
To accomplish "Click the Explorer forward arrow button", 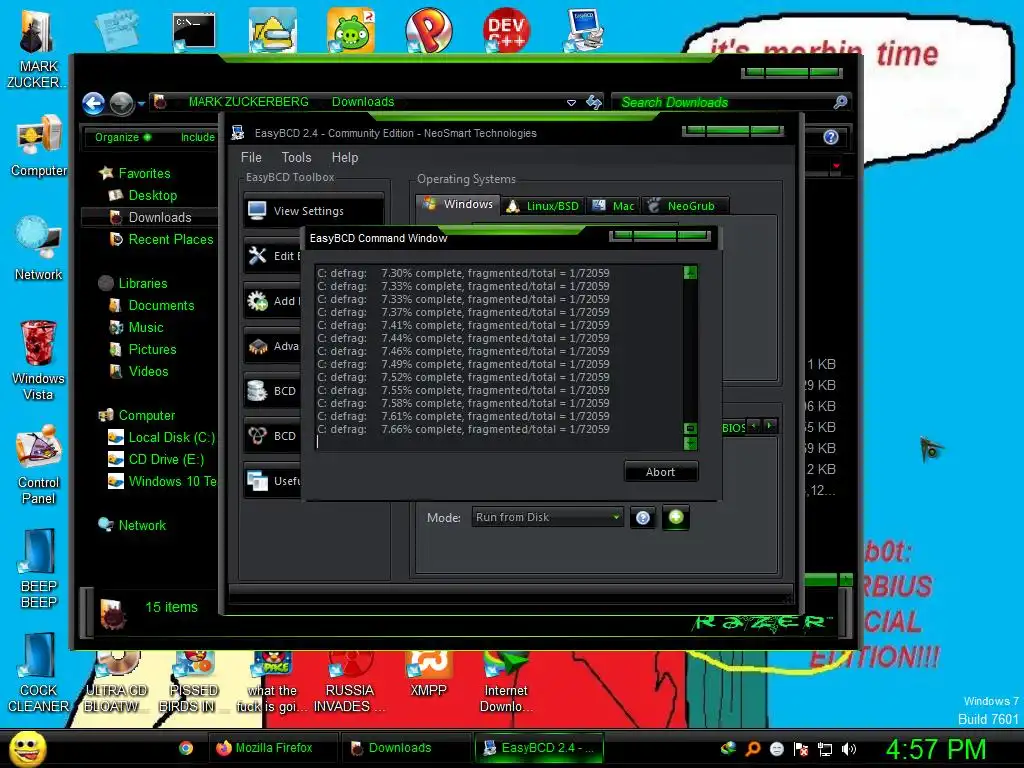I will [121, 103].
